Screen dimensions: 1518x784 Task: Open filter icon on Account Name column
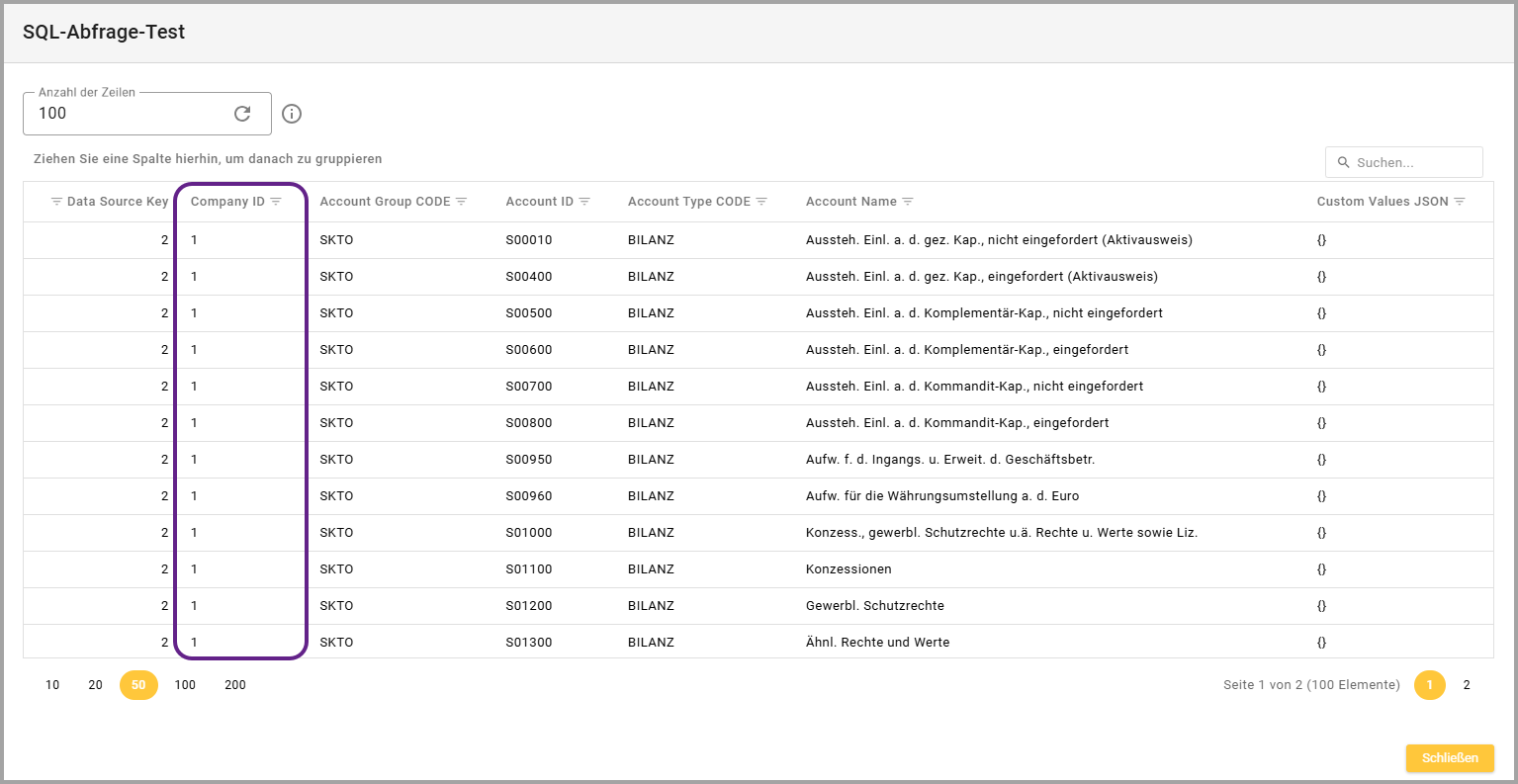click(x=908, y=202)
